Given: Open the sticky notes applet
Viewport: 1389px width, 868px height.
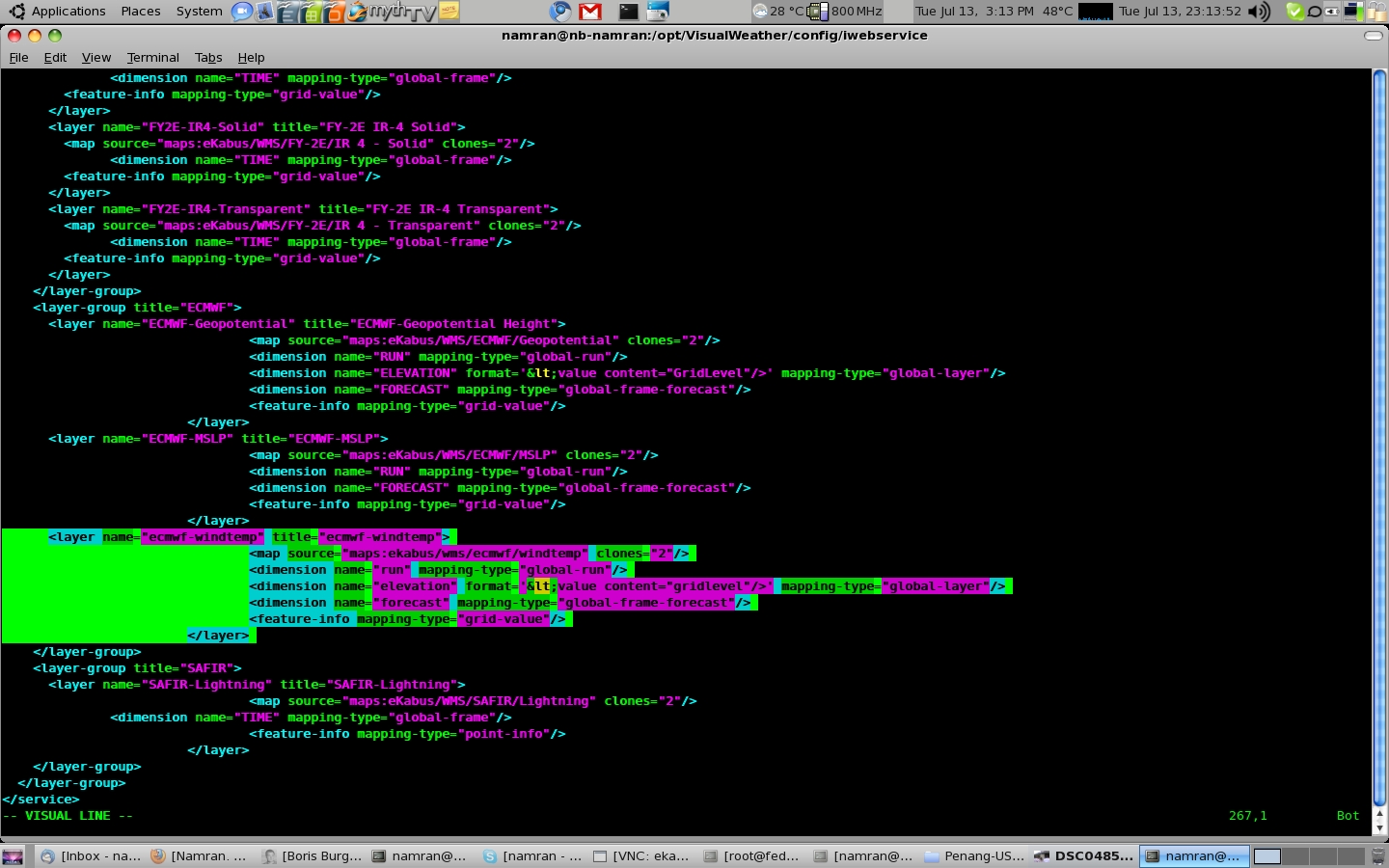Looking at the screenshot, I should click(449, 12).
